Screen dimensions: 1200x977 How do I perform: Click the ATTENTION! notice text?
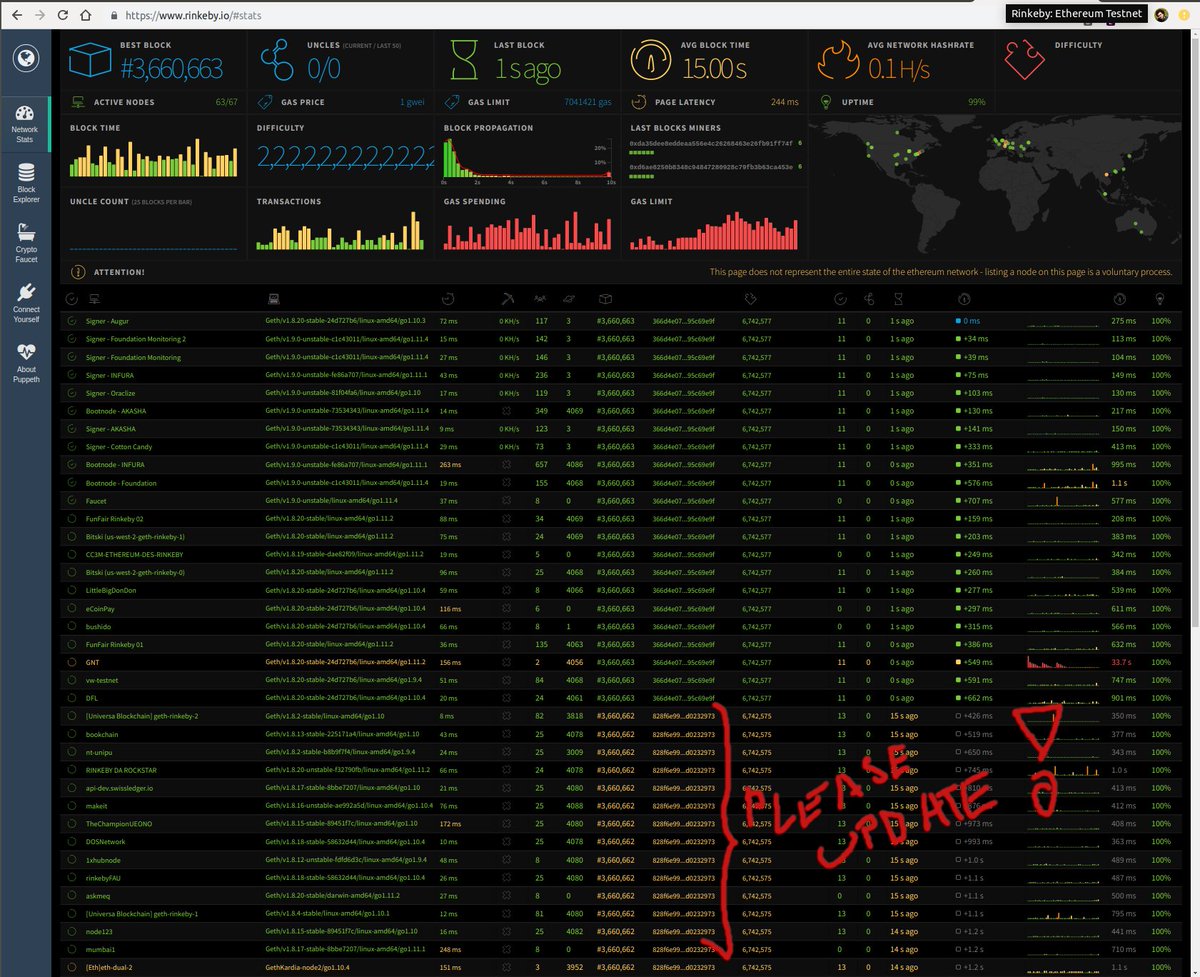(117, 270)
